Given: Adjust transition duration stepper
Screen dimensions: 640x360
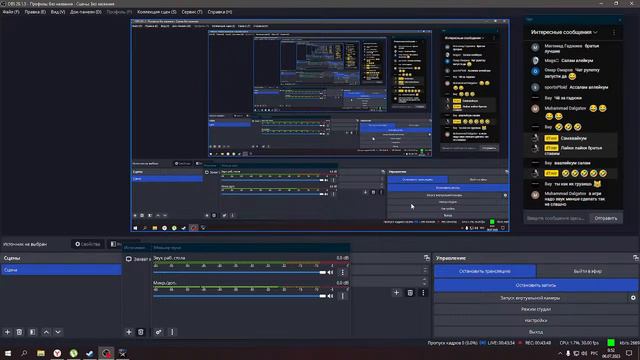Looking at the screenshot, I should point(425,281).
